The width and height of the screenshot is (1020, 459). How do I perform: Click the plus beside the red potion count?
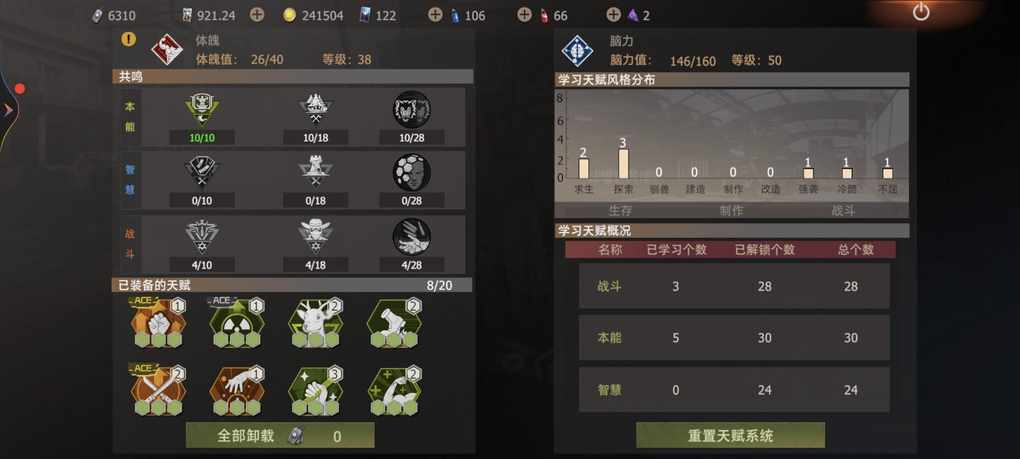click(524, 14)
